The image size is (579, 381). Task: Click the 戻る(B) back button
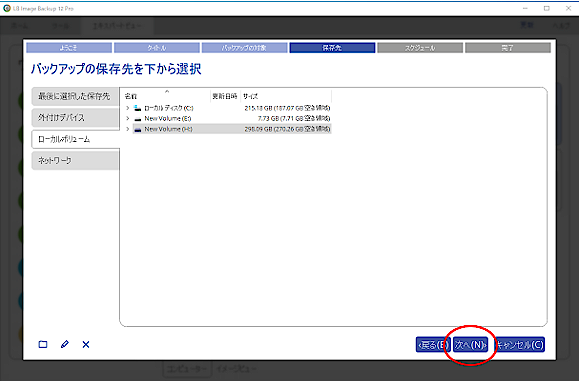(x=433, y=344)
